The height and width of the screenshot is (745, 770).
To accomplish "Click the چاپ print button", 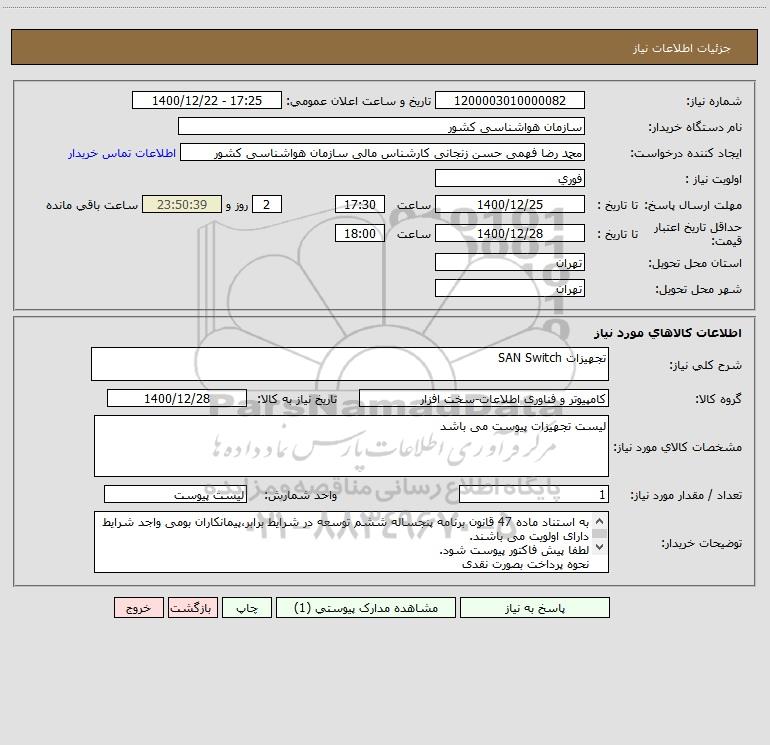I will point(247,608).
